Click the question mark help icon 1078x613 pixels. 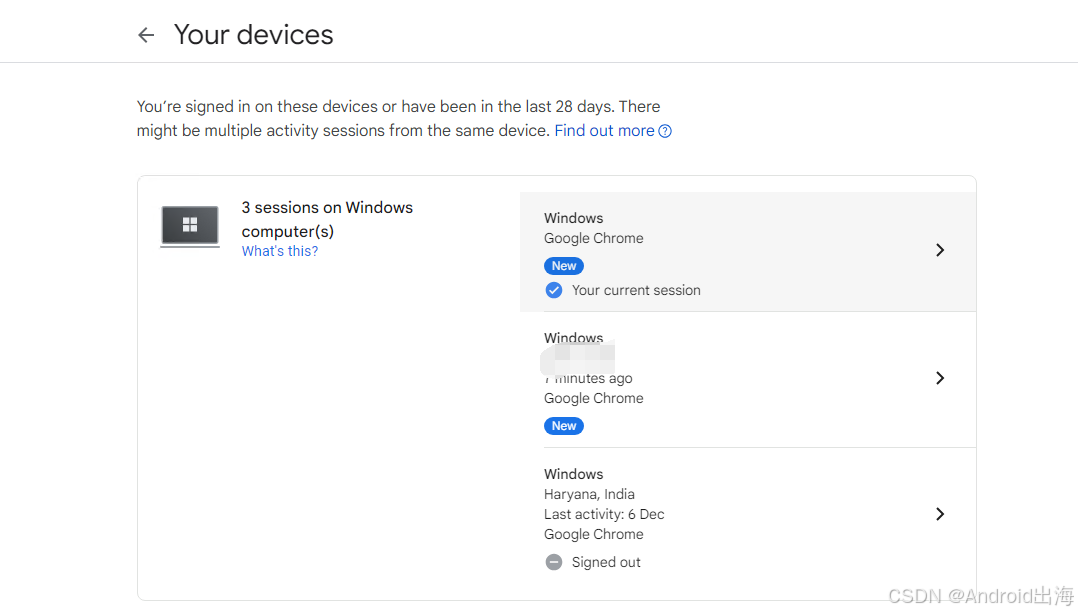(665, 131)
